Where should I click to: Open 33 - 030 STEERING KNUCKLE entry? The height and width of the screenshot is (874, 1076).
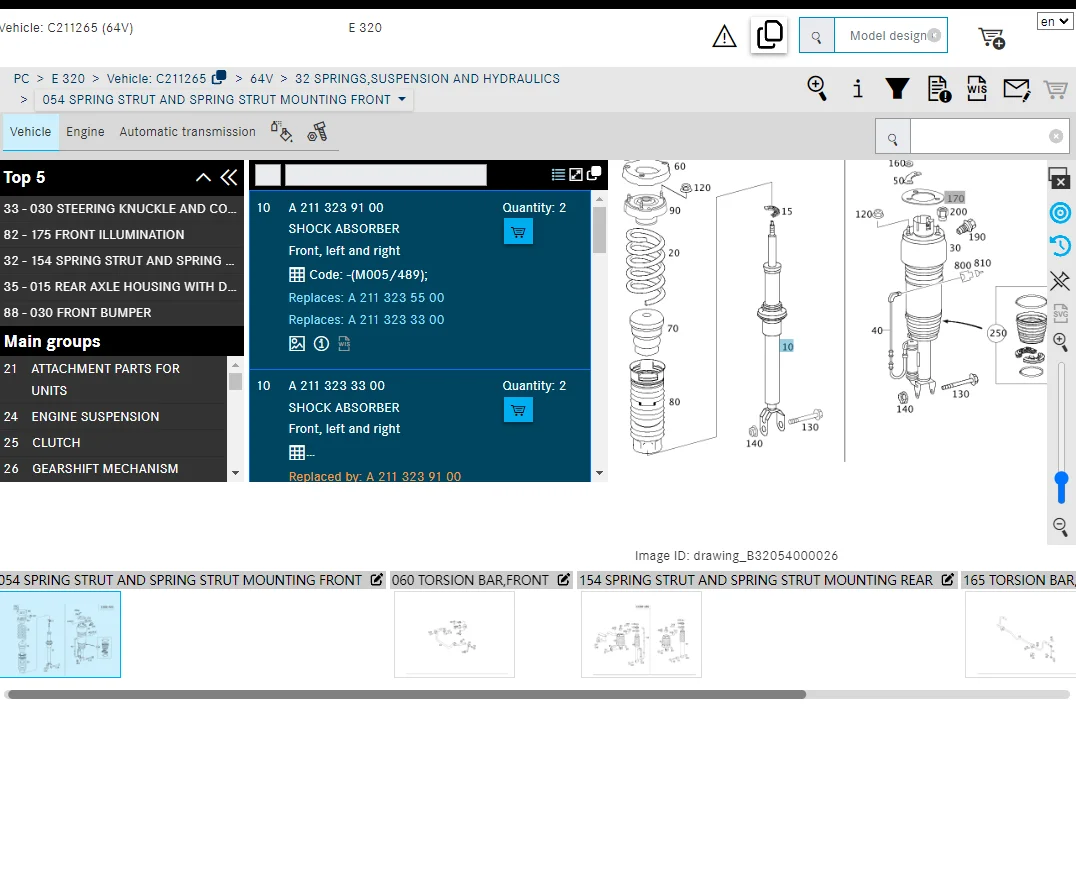120,209
